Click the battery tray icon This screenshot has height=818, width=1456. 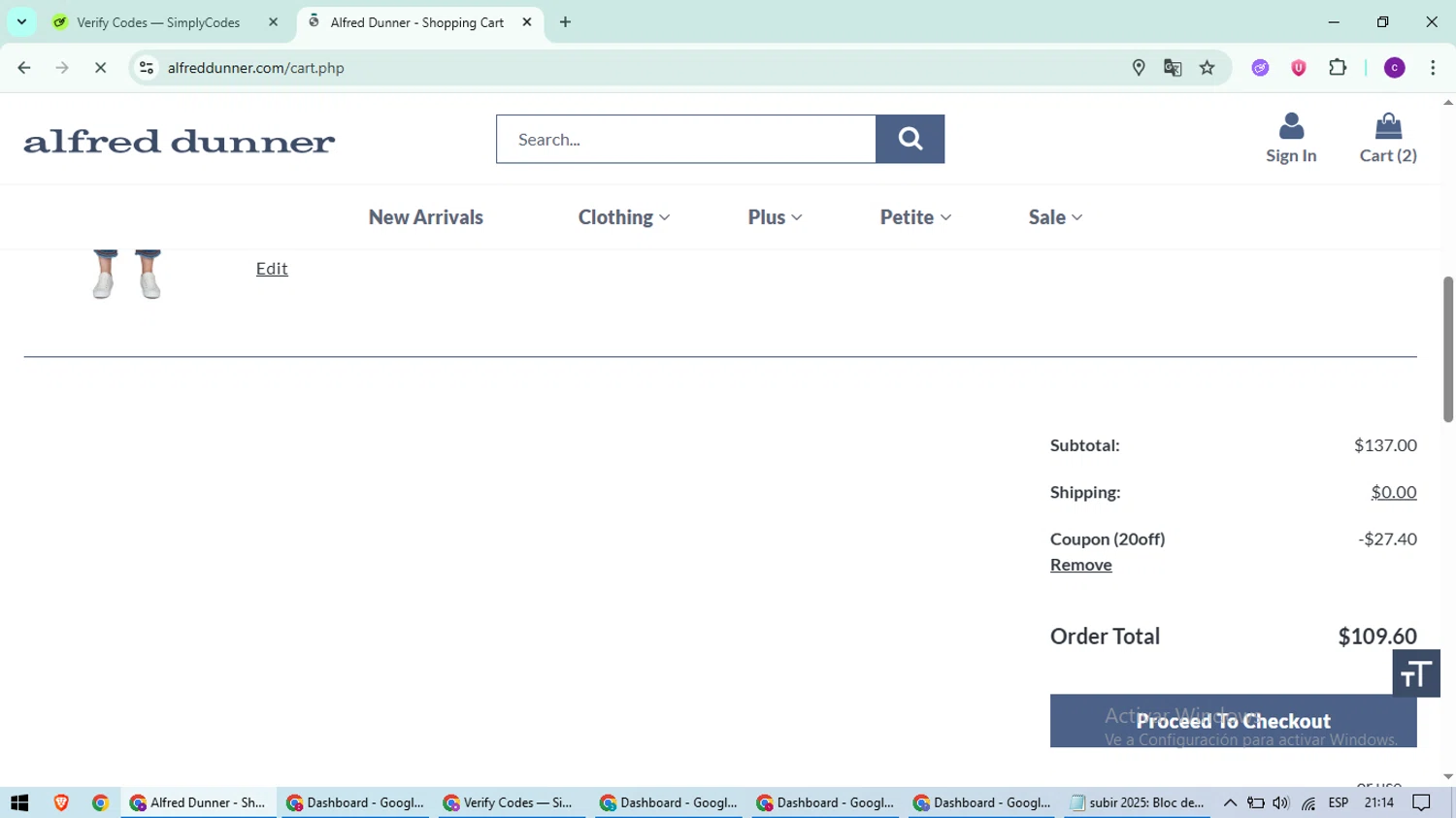(x=1256, y=802)
